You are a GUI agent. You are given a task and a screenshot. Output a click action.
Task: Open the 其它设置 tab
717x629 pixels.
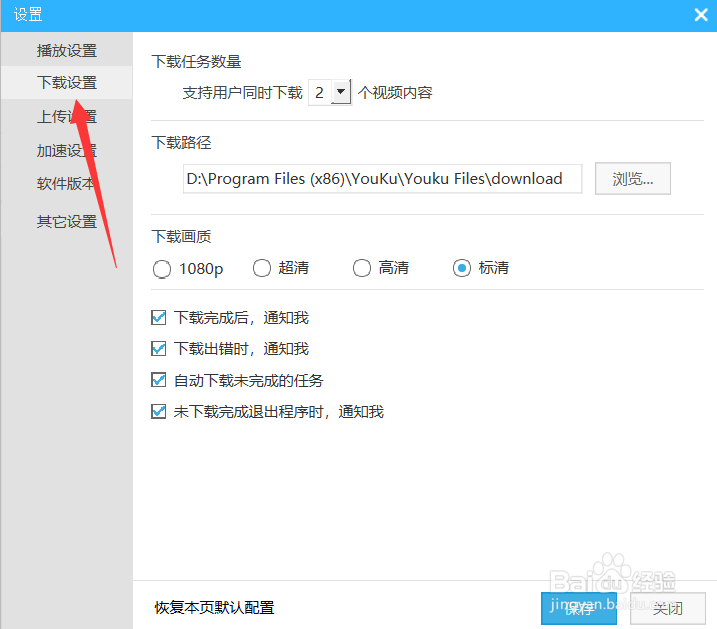[67, 222]
